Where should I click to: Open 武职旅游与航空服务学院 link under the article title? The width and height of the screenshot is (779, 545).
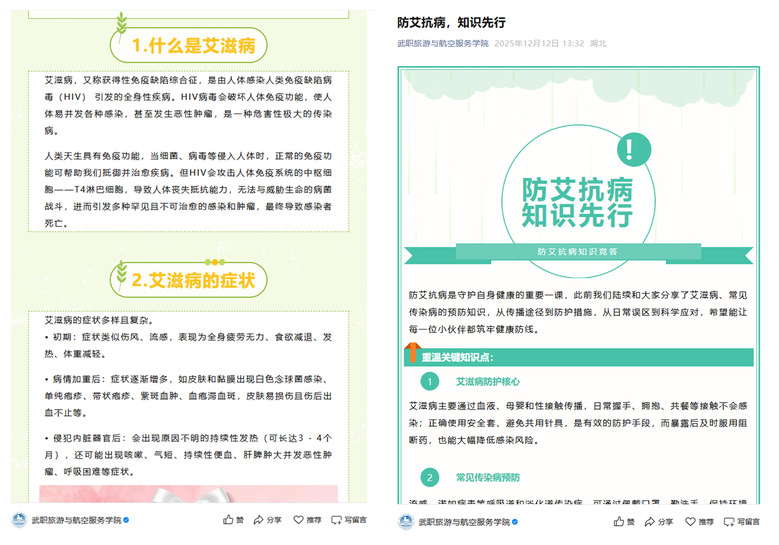coord(442,44)
